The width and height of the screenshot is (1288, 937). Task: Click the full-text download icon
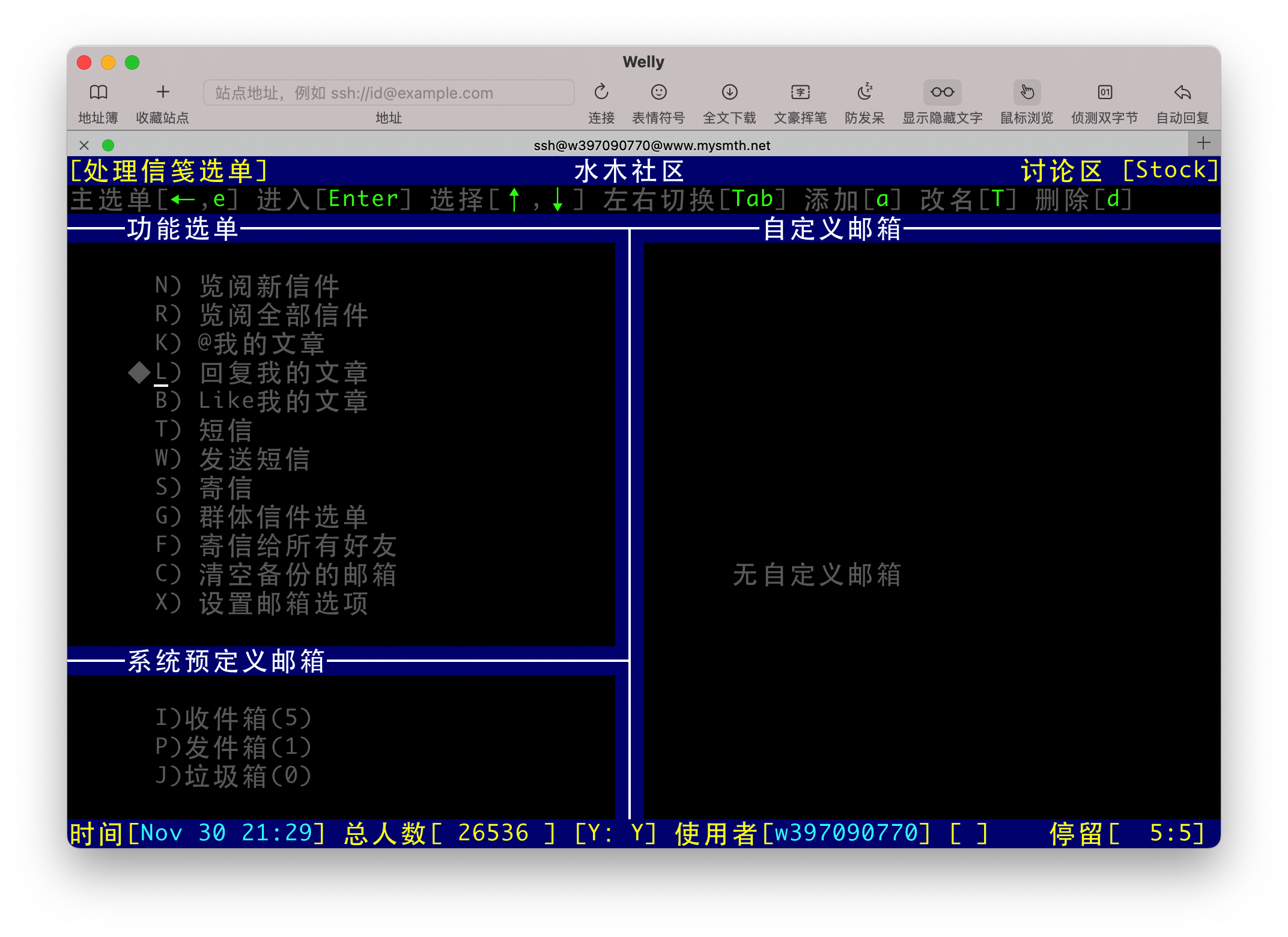click(729, 92)
